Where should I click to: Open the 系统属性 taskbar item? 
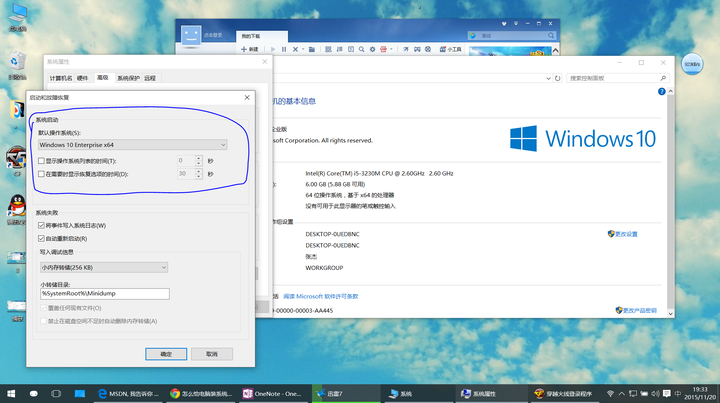click(492, 394)
